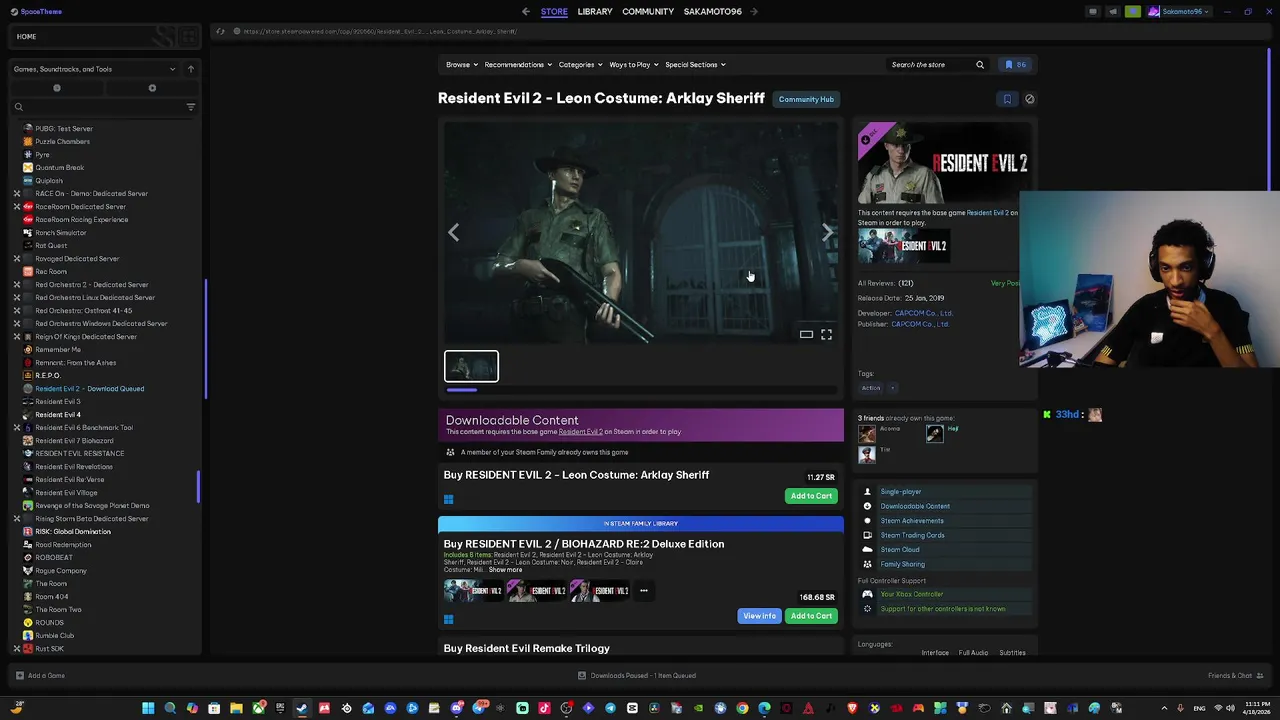Select Resident Evil 4 in the library list
This screenshot has width=1280, height=720.
pyautogui.click(x=58, y=415)
